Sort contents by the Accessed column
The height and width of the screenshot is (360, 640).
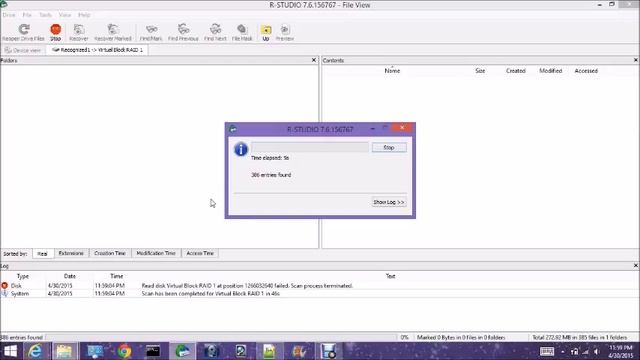(x=586, y=71)
